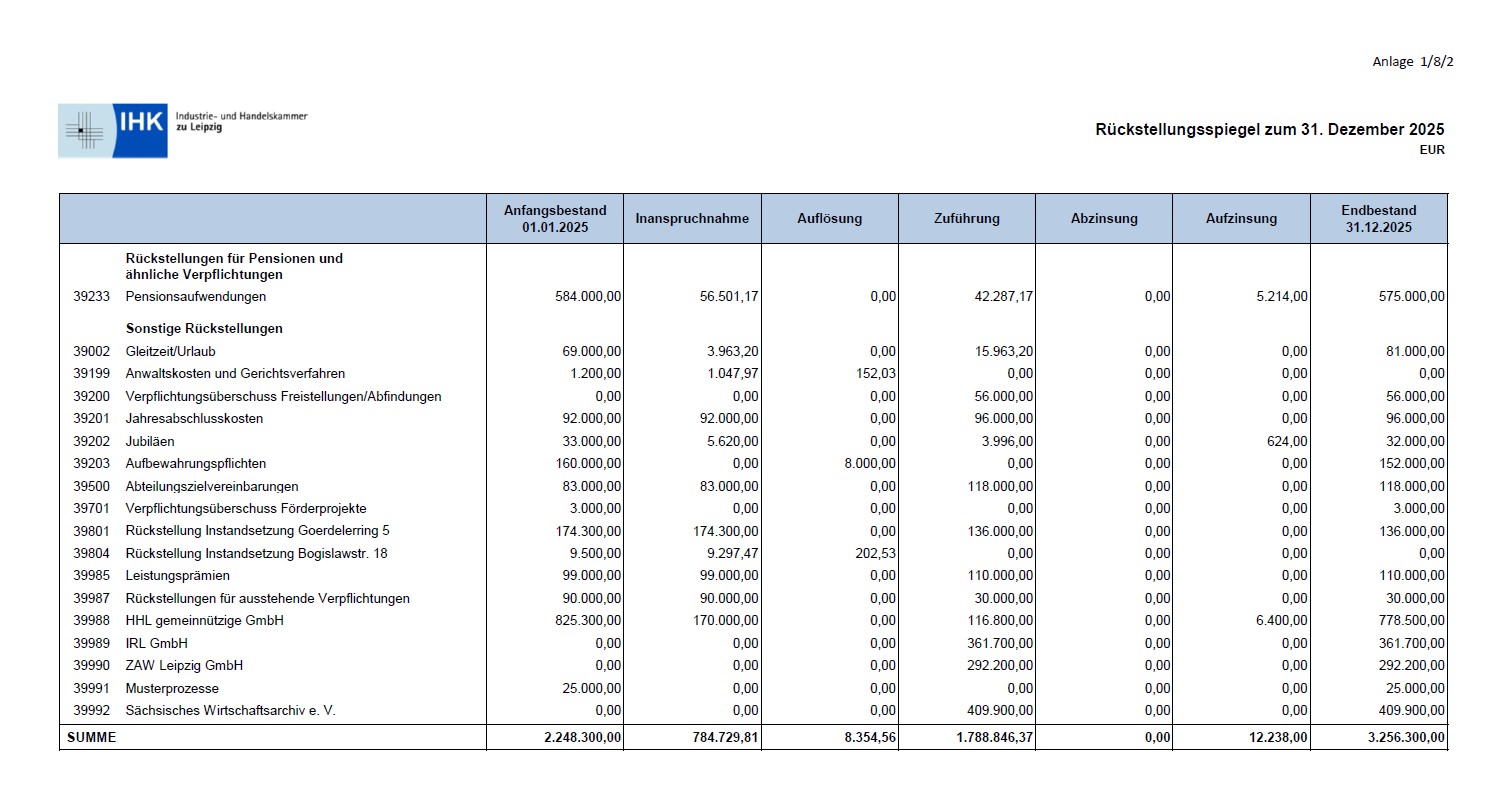The height and width of the screenshot is (800, 1489).
Task: Select the Abzinsung column header
Action: point(1104,218)
